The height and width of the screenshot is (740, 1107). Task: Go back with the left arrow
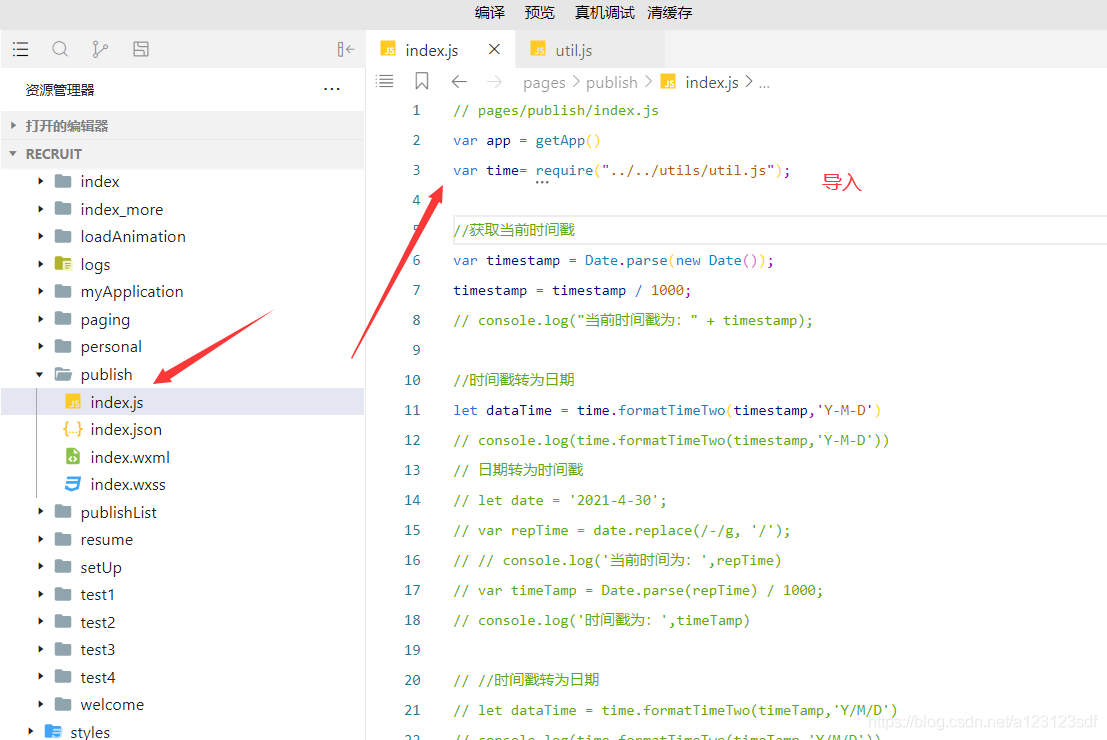tap(459, 82)
